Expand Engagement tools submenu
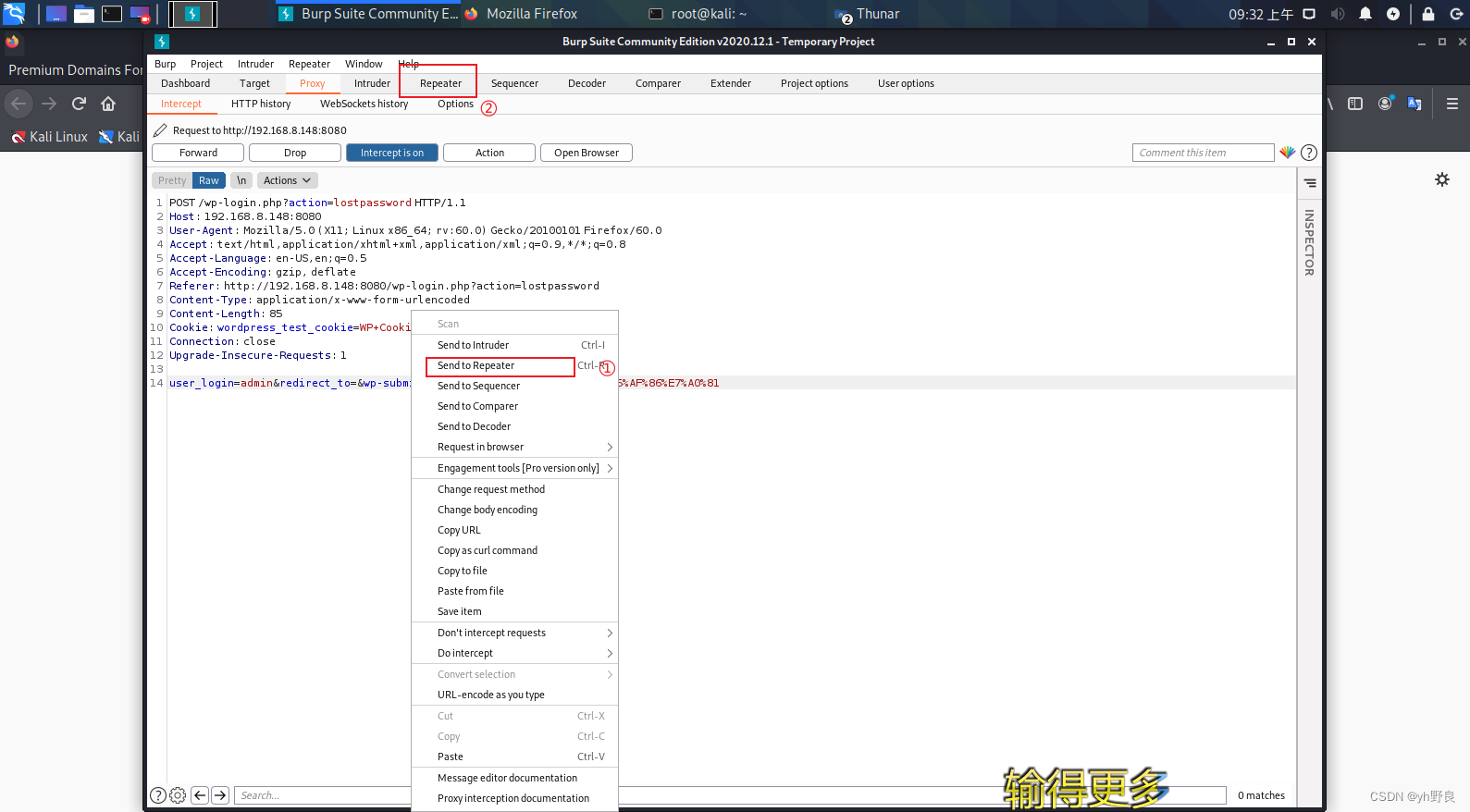 pos(514,468)
